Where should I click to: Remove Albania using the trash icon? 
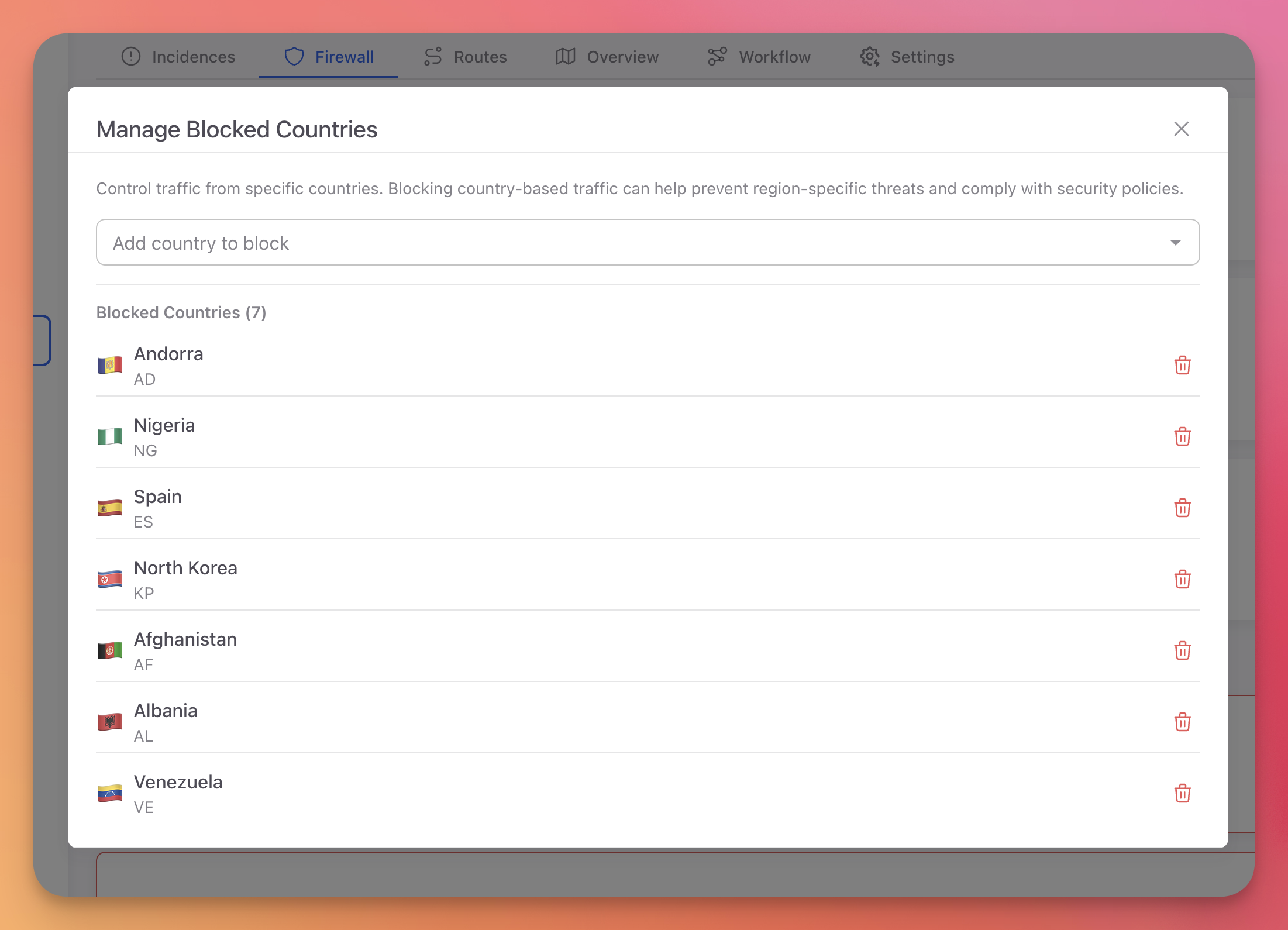(x=1183, y=722)
